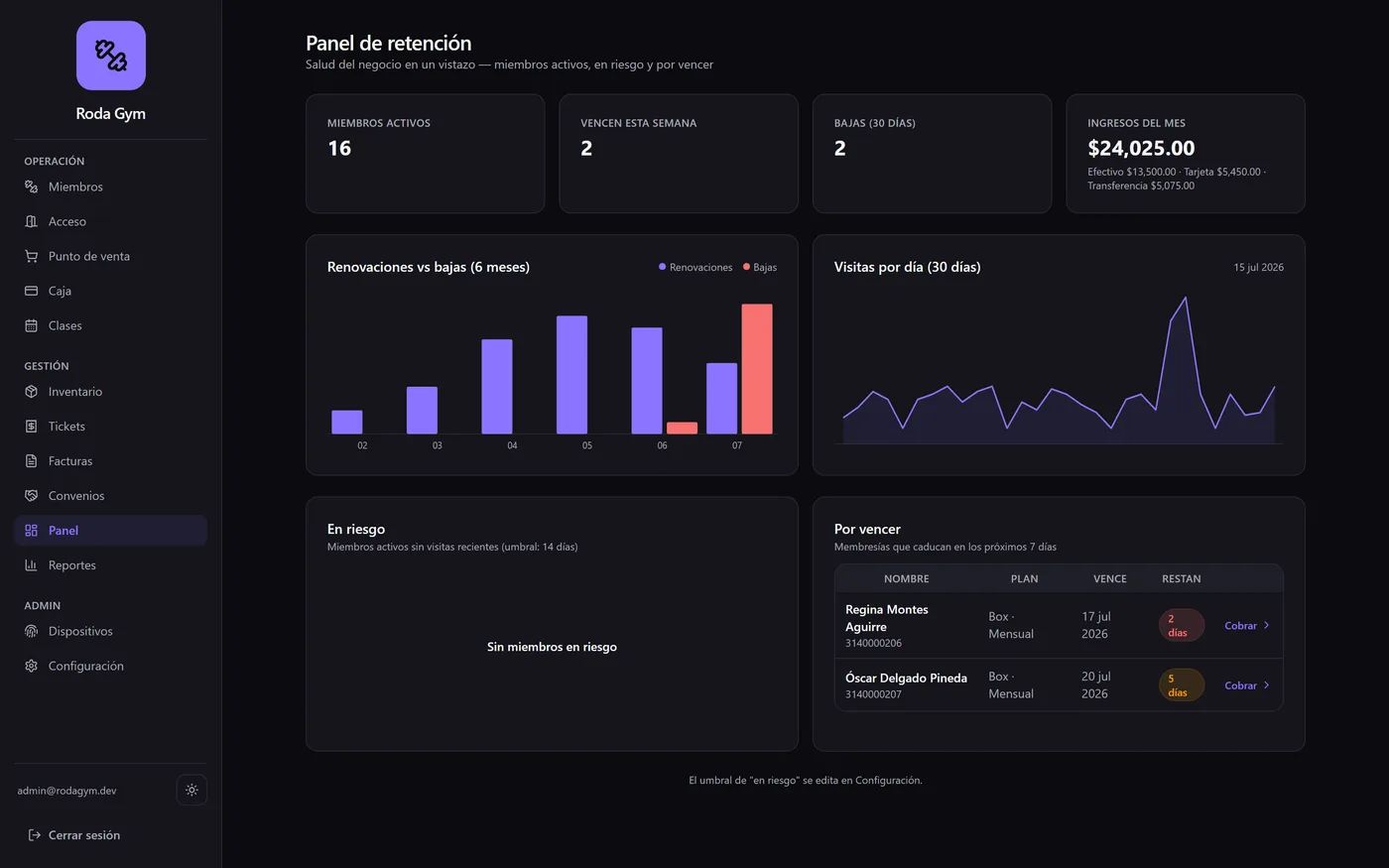Click the Reportes bar chart icon
This screenshot has height=868, width=1389.
(x=31, y=565)
